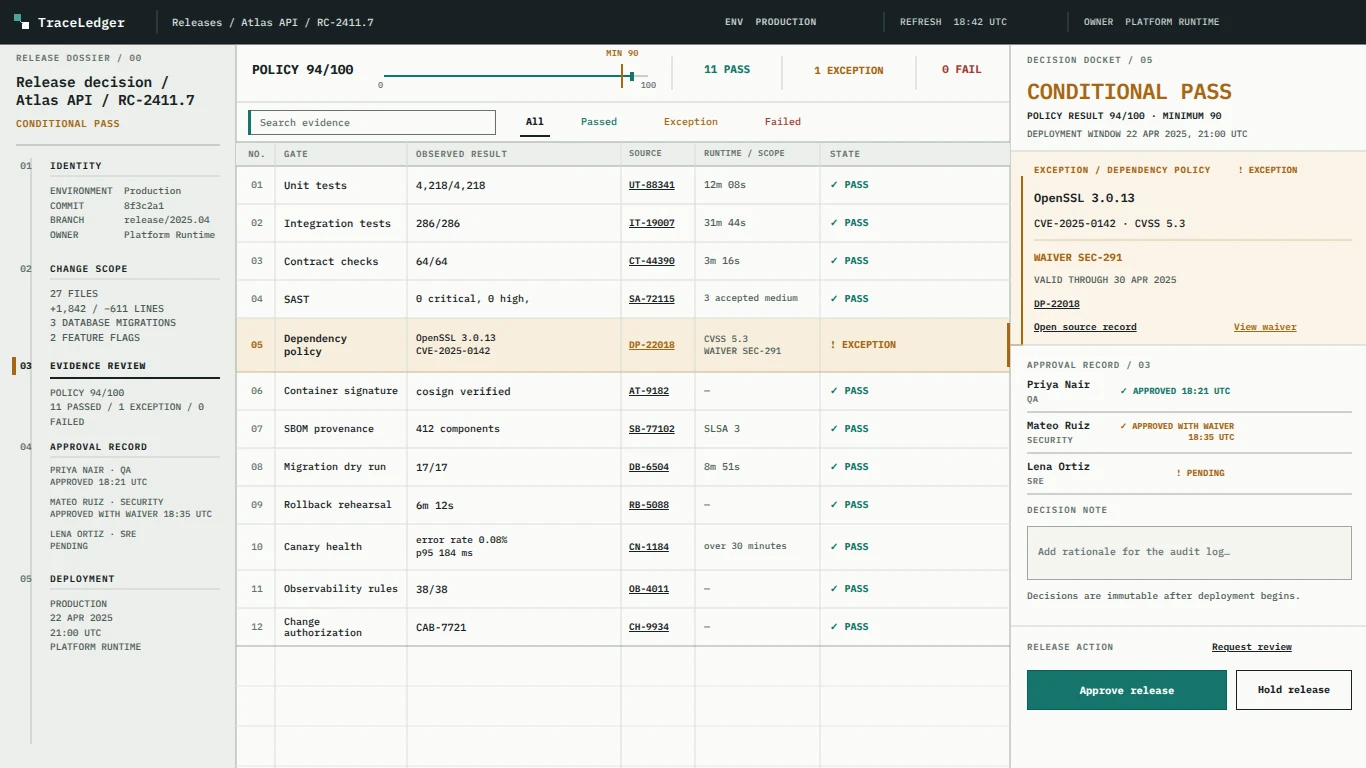
Task: Select the Migration dry run gate row
Action: (x=622, y=467)
